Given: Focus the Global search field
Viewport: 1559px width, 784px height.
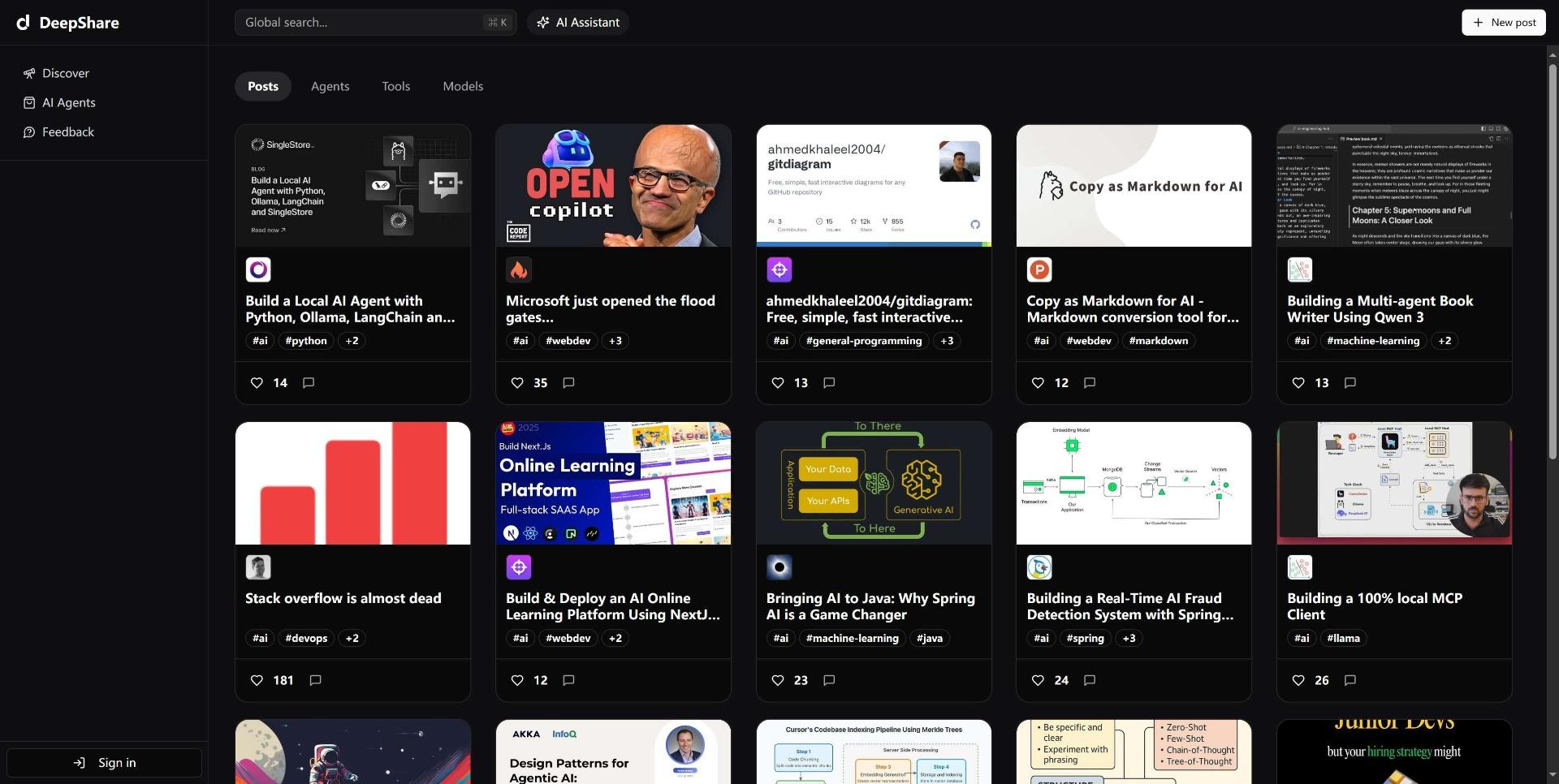Looking at the screenshot, I should tap(375, 23).
